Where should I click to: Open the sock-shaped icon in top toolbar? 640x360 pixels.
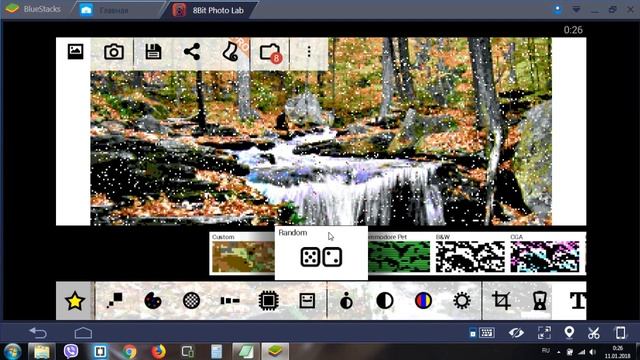coord(230,52)
